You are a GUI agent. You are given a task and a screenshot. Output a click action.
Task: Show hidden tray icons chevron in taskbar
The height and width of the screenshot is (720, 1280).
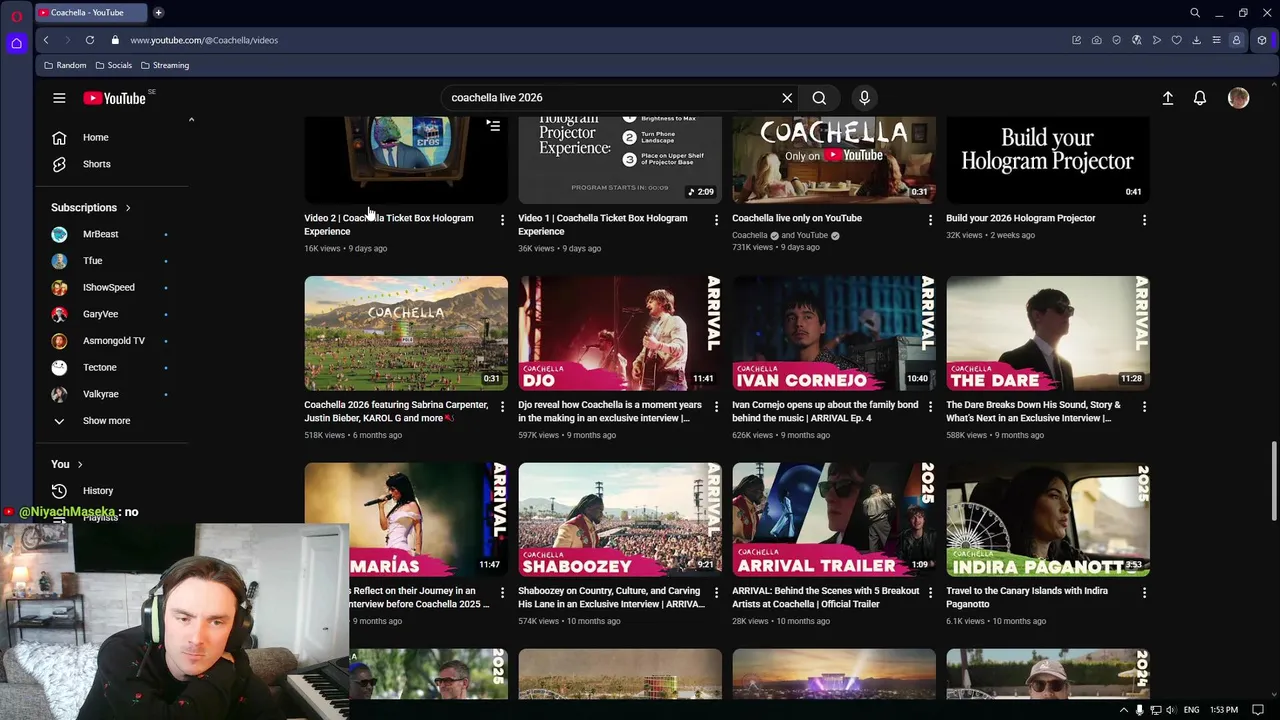pos(1123,710)
